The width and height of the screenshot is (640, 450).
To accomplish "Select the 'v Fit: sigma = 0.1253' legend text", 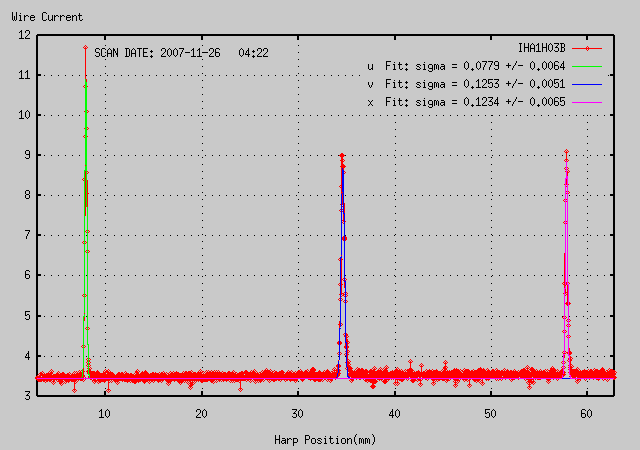I will point(467,84).
